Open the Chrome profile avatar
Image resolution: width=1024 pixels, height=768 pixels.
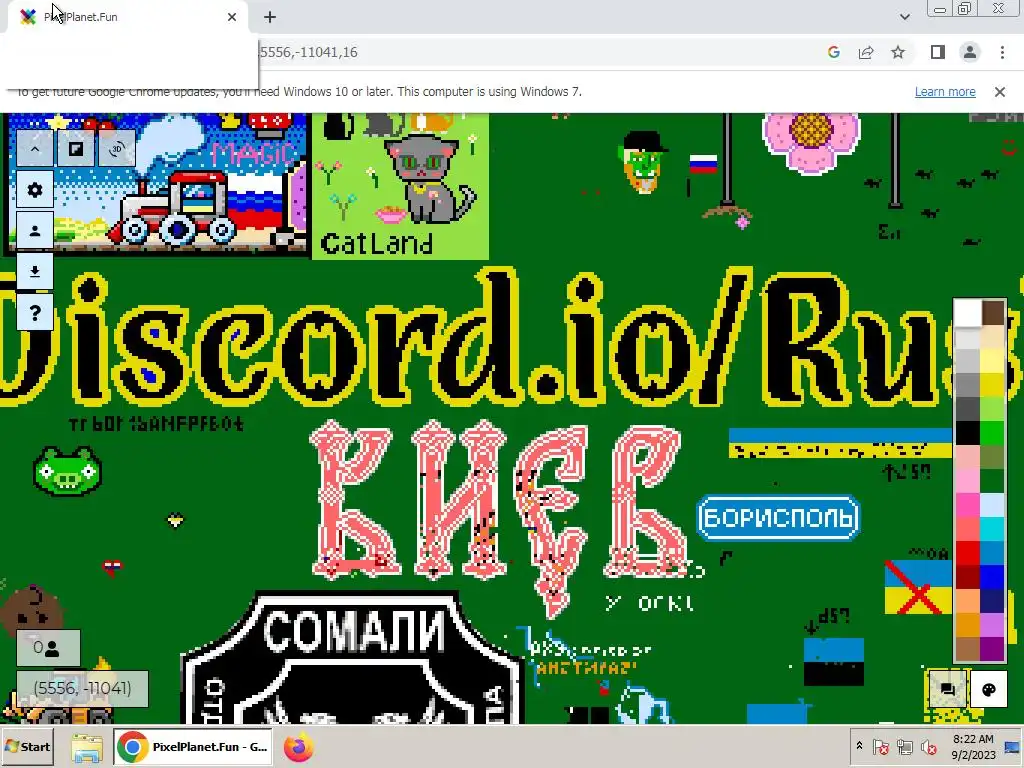point(970,52)
